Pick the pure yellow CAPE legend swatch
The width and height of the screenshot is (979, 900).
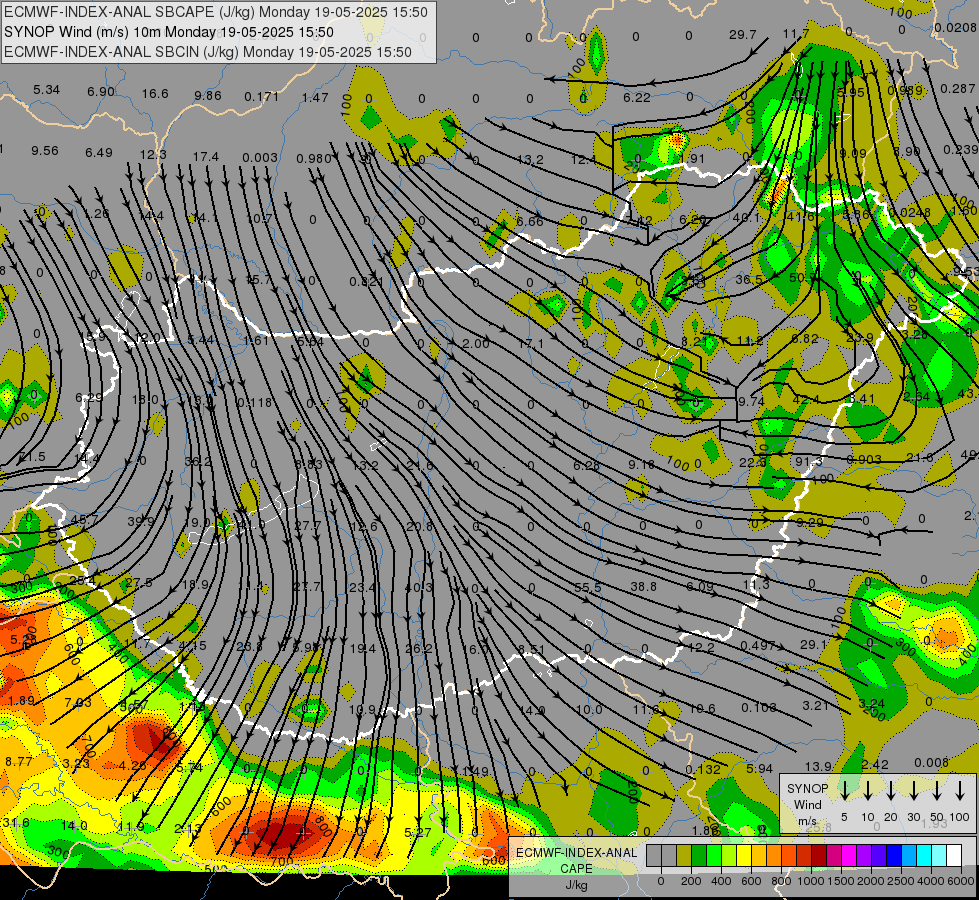744,856
